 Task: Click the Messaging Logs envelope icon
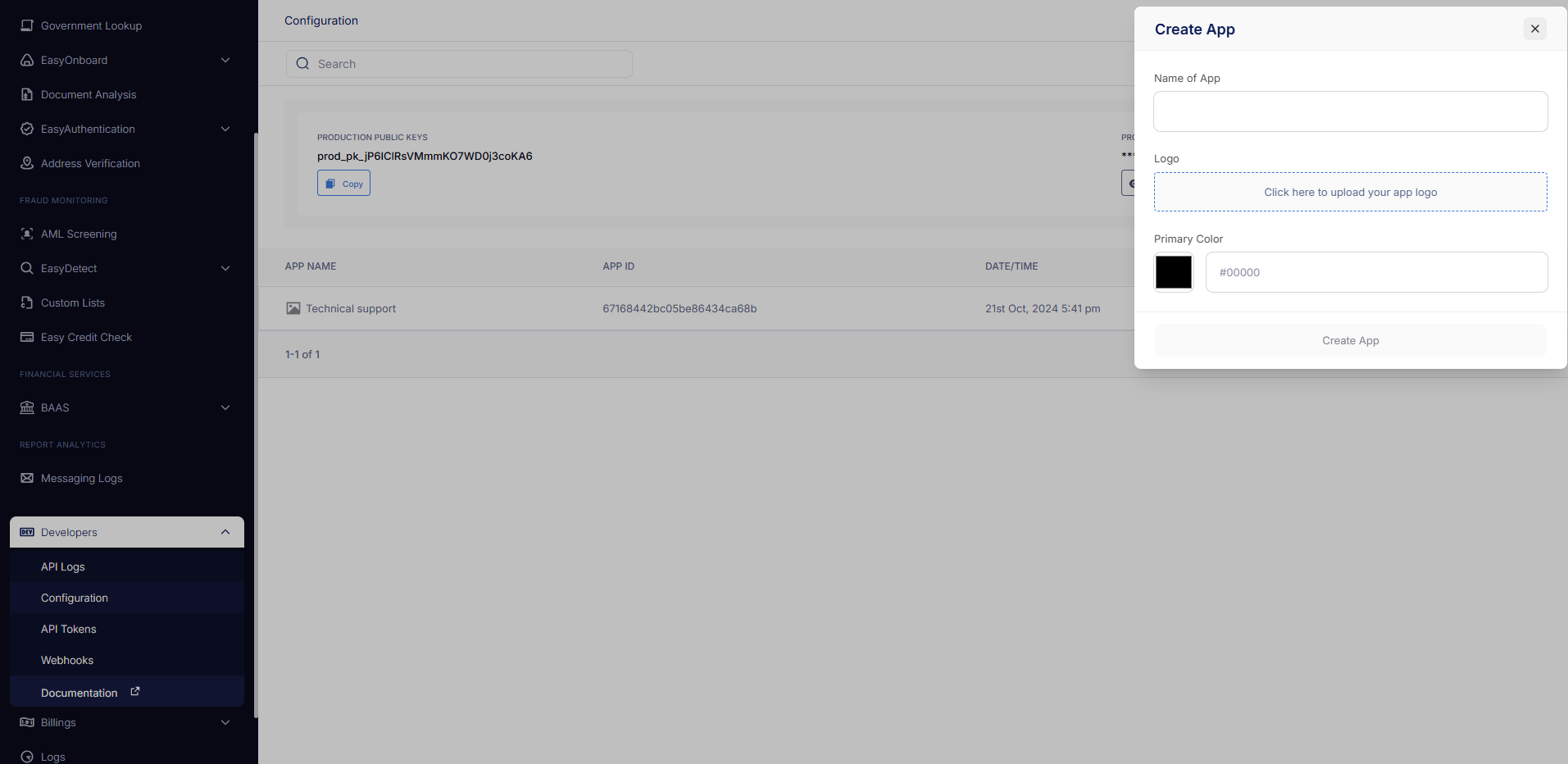27,478
